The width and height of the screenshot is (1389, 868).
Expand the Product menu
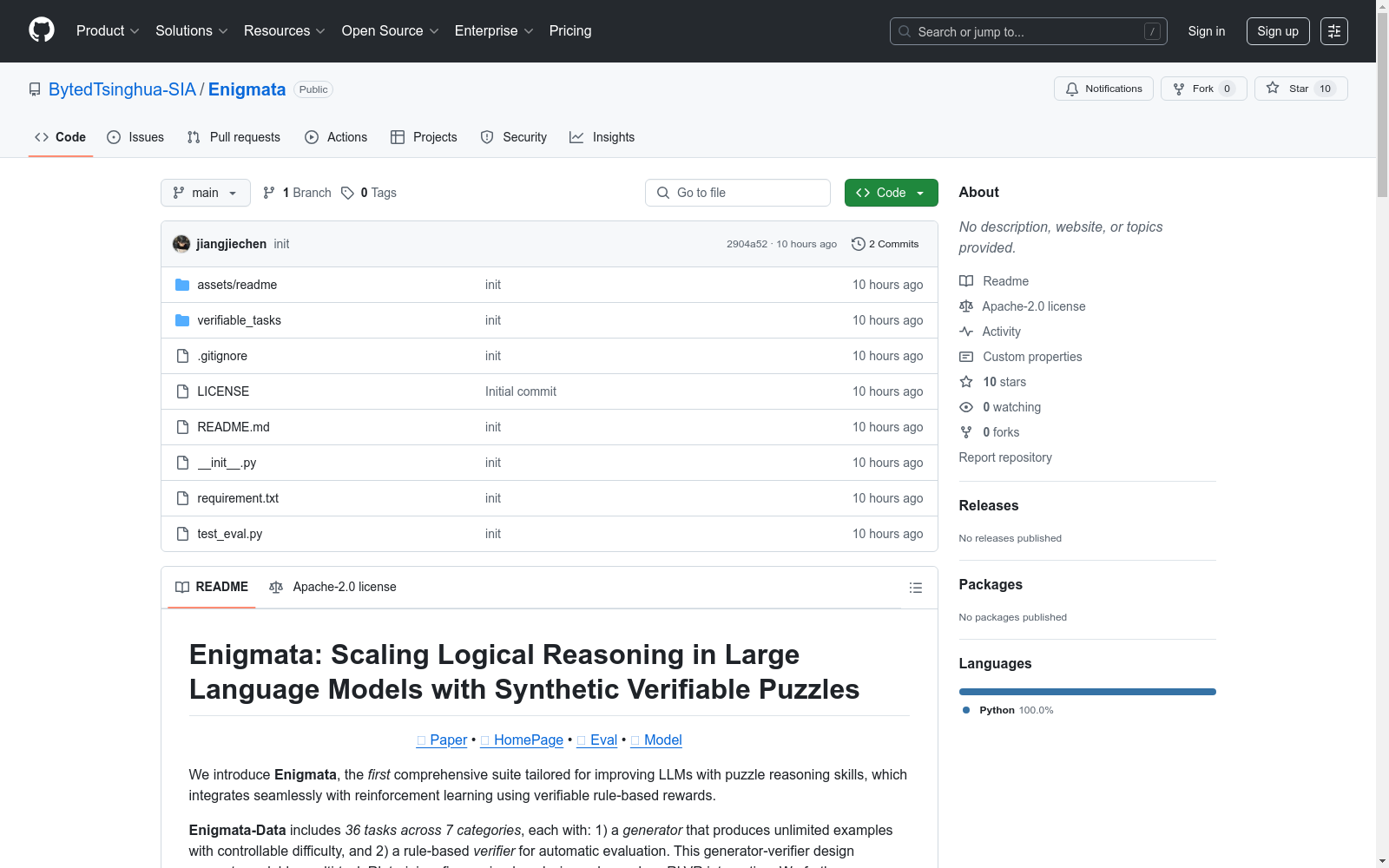[108, 31]
